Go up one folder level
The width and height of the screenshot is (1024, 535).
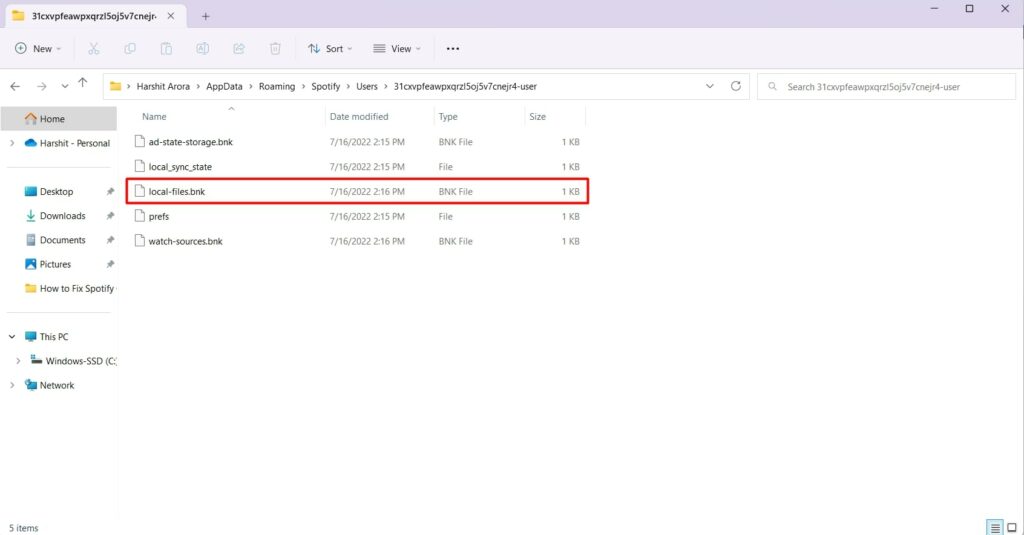point(82,85)
